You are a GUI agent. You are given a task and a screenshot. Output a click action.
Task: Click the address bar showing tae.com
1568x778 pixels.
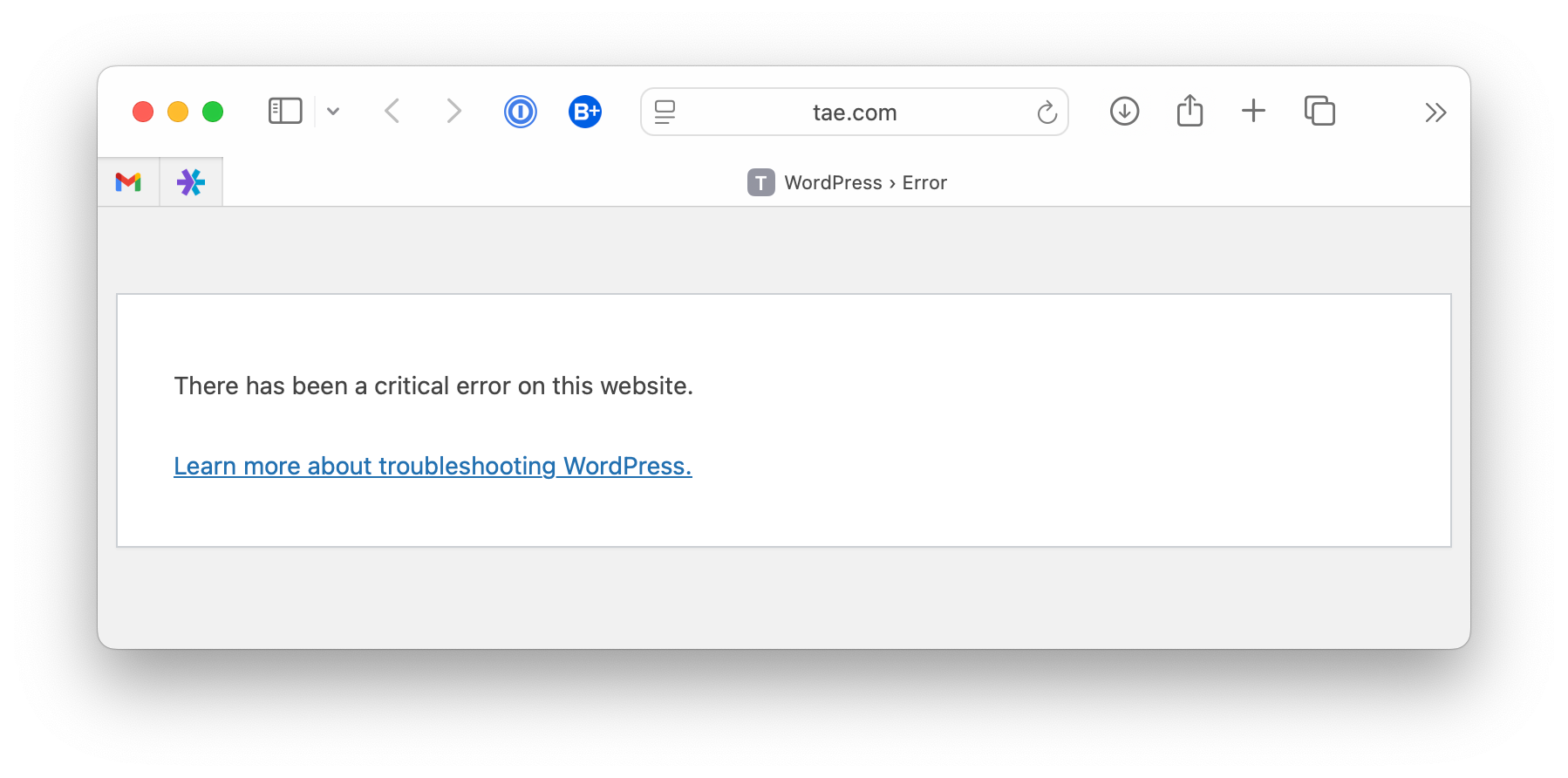tap(853, 112)
